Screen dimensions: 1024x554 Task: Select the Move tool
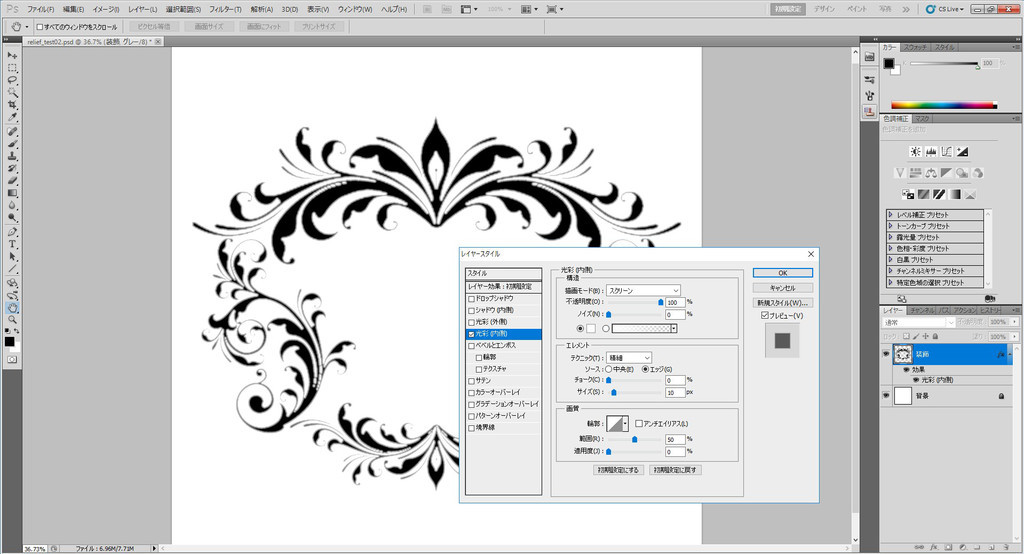tap(12, 56)
